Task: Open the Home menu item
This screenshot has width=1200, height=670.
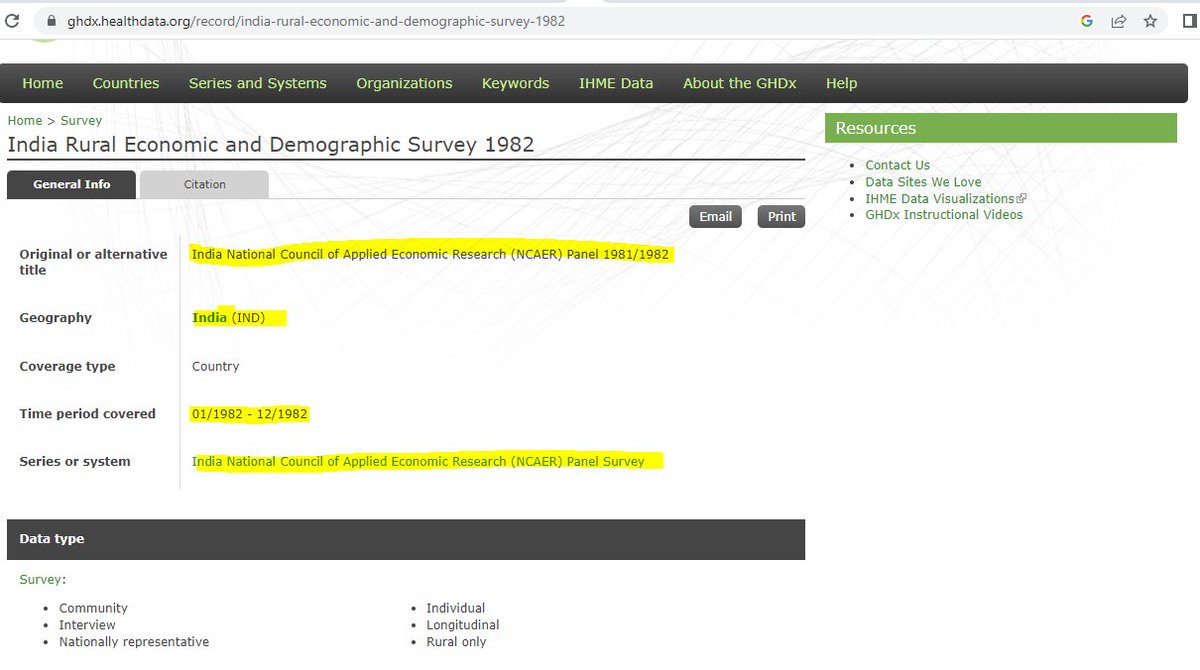Action: [43, 83]
